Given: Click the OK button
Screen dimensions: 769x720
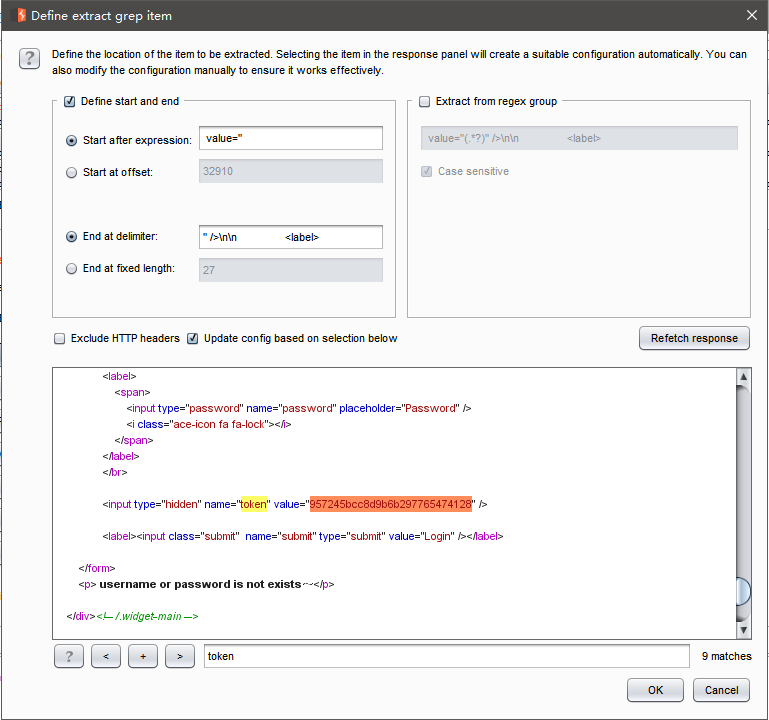Looking at the screenshot, I should (655, 690).
